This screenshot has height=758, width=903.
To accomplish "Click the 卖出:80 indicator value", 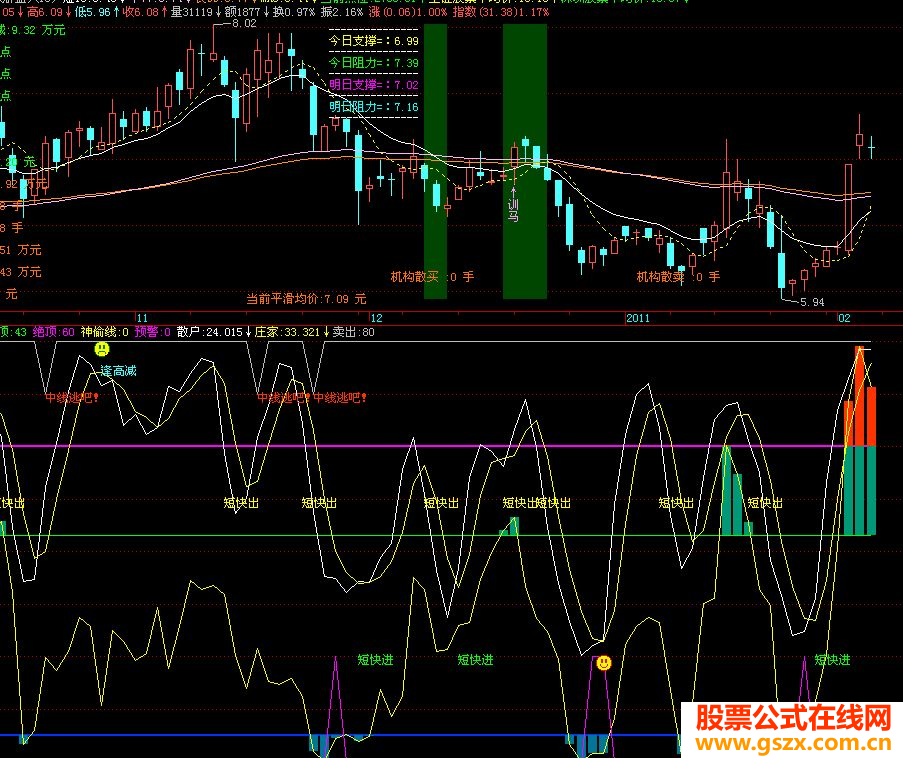I will pyautogui.click(x=354, y=332).
